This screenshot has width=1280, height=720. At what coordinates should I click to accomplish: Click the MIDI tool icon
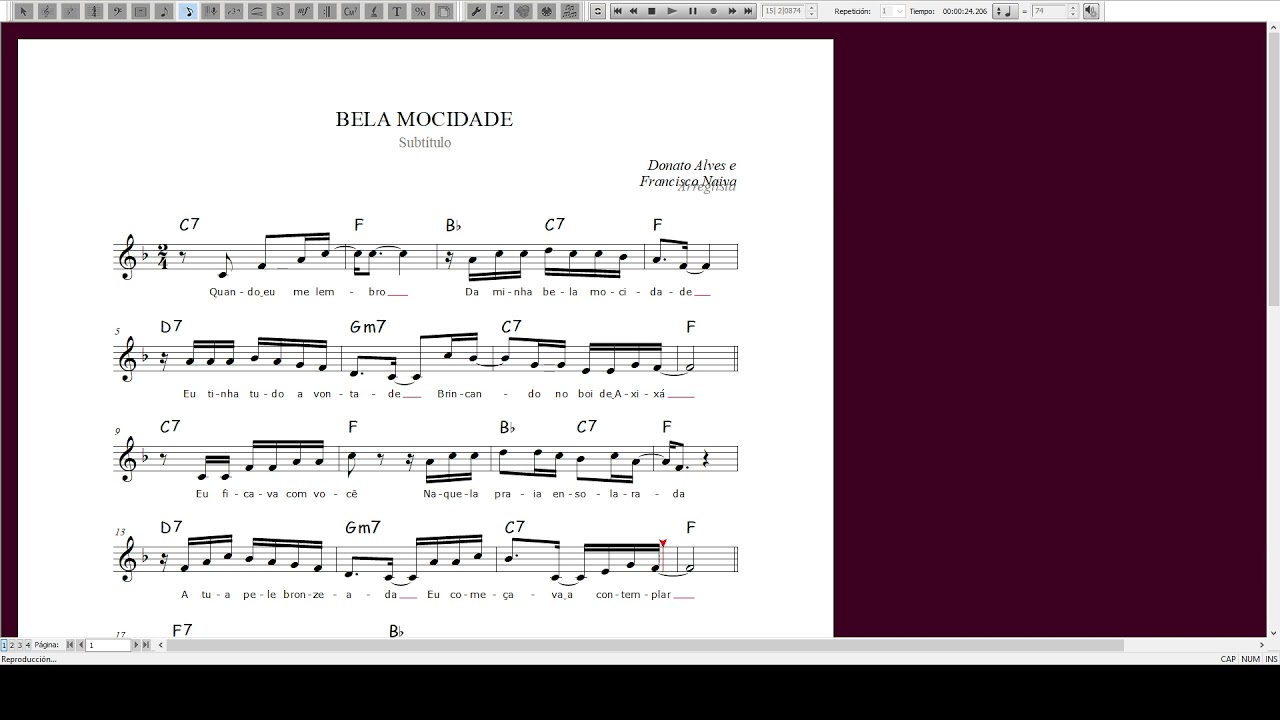(546, 11)
